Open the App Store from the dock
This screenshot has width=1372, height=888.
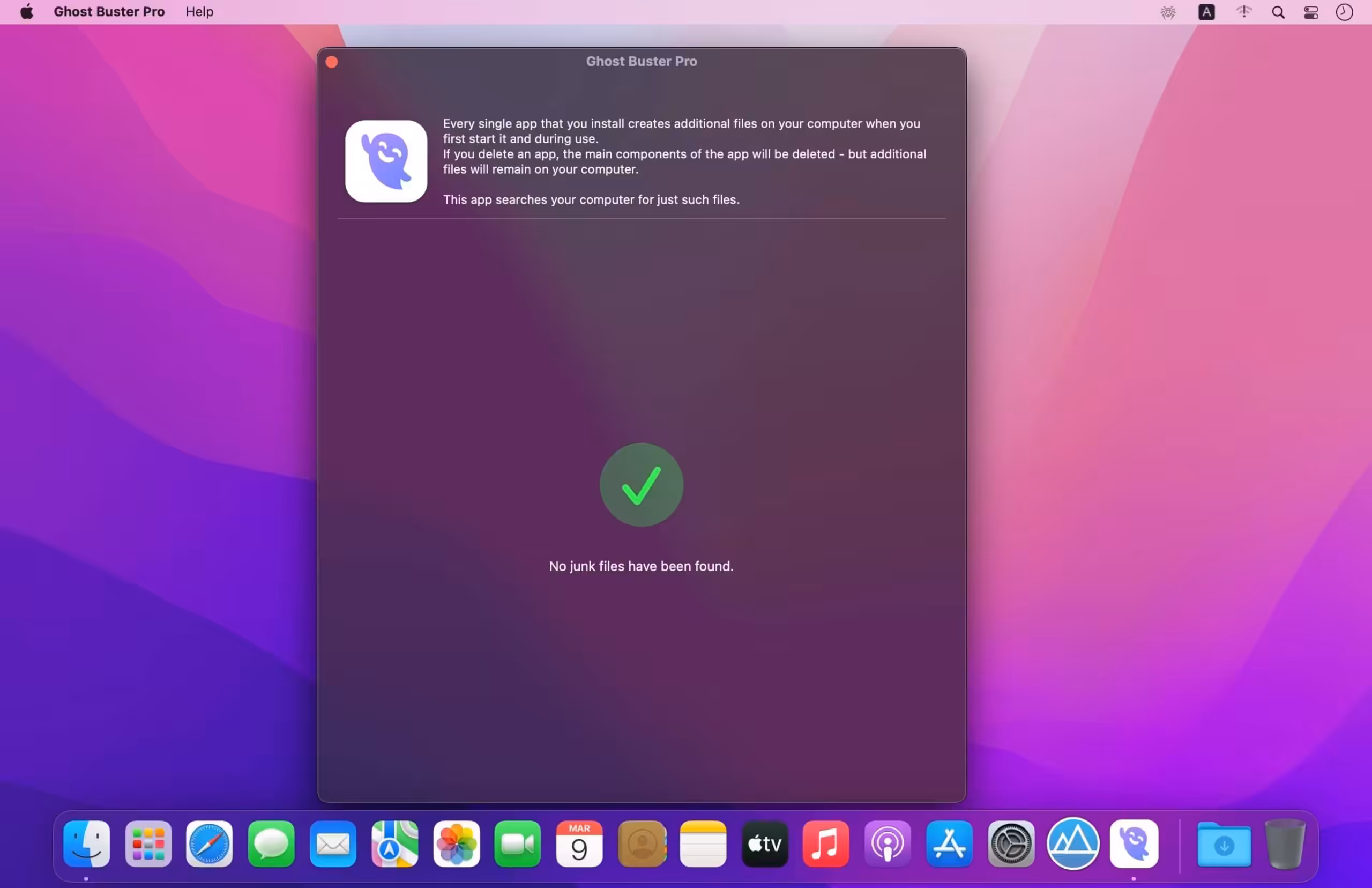tap(949, 843)
